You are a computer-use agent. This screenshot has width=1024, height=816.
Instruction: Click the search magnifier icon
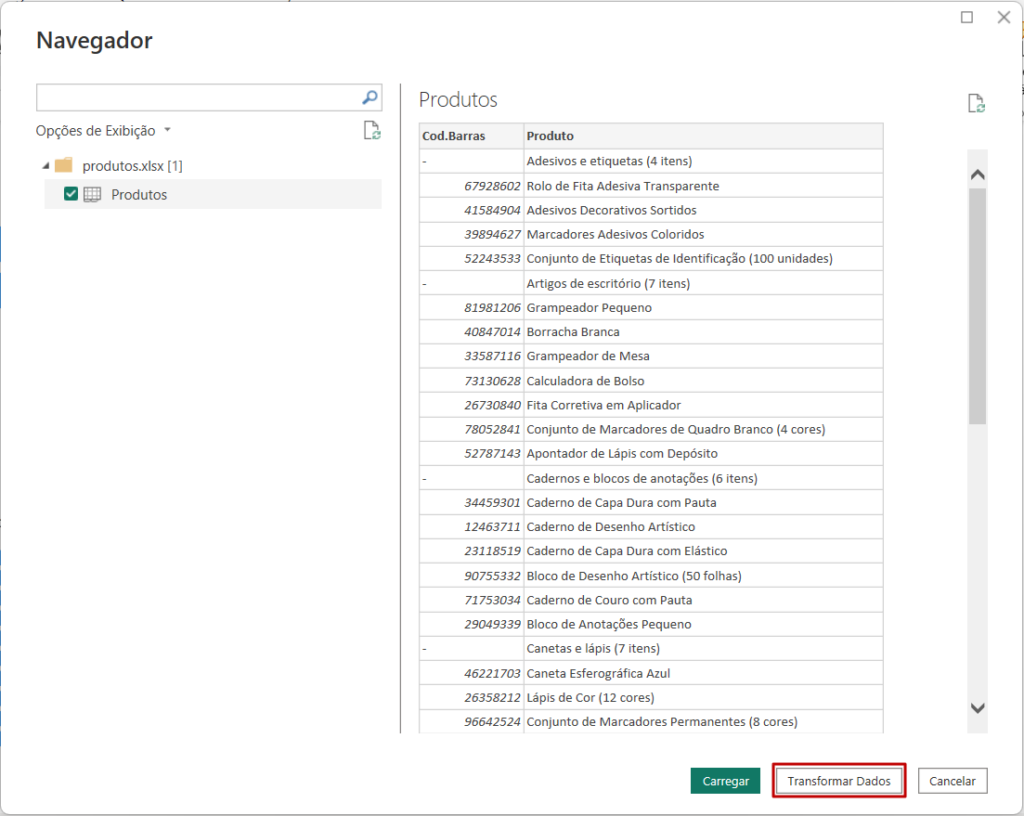click(369, 97)
